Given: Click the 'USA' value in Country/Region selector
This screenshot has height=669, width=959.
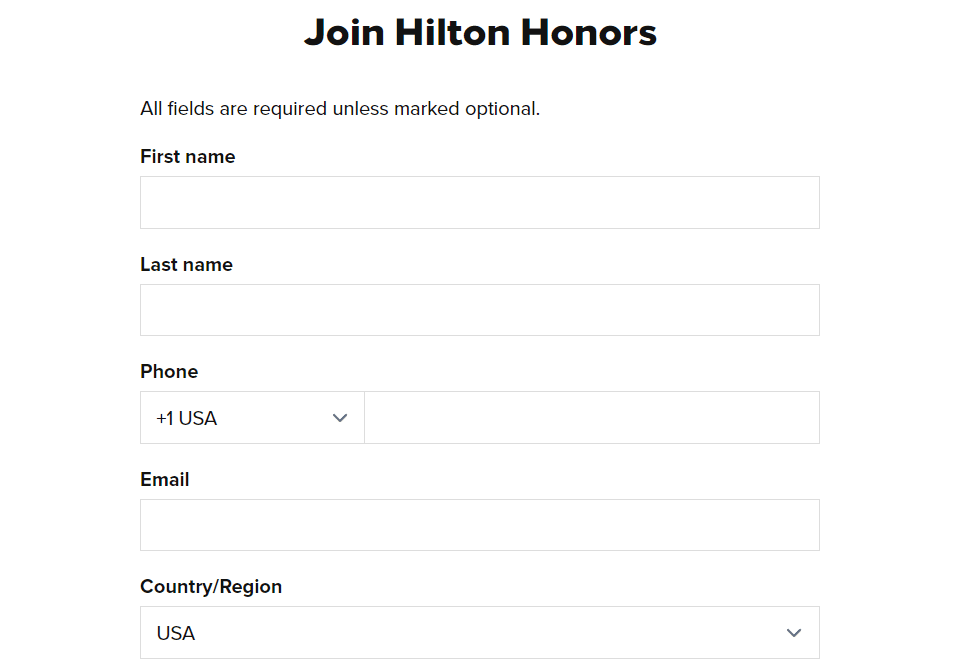Looking at the screenshot, I should 176,633.
